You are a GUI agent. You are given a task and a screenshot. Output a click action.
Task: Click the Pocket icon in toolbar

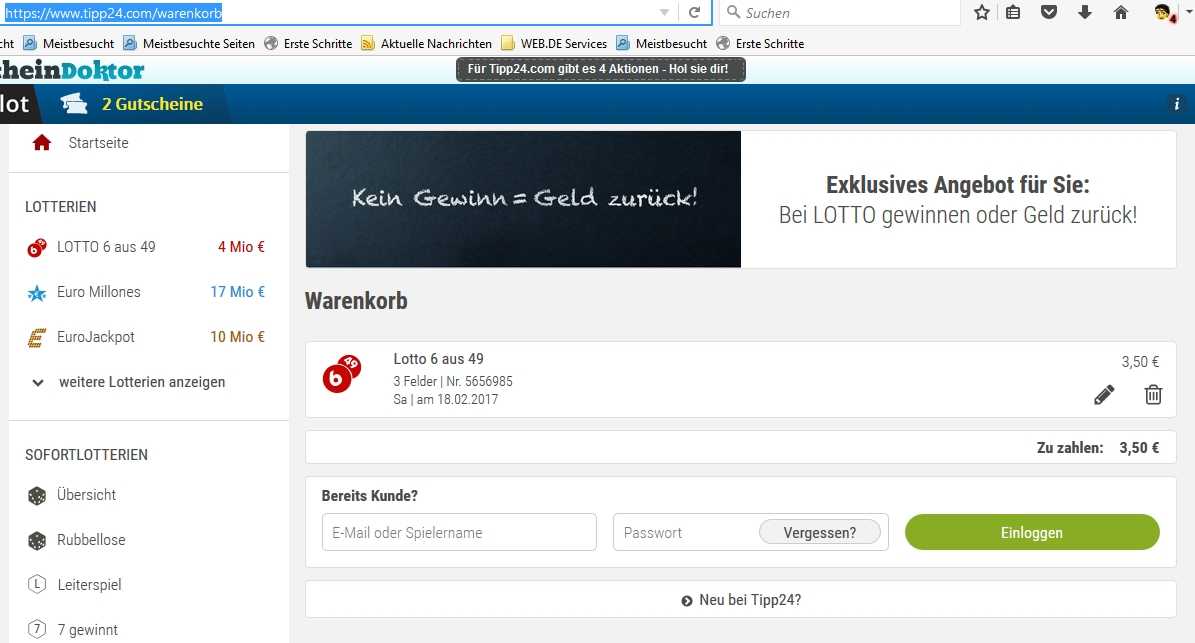pos(1049,12)
